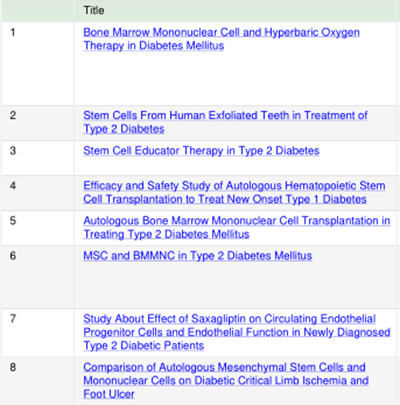Click the words "Type 2 Diabetes" in the Exfoliated Teeth link
This screenshot has height=405, width=400.
124,129
